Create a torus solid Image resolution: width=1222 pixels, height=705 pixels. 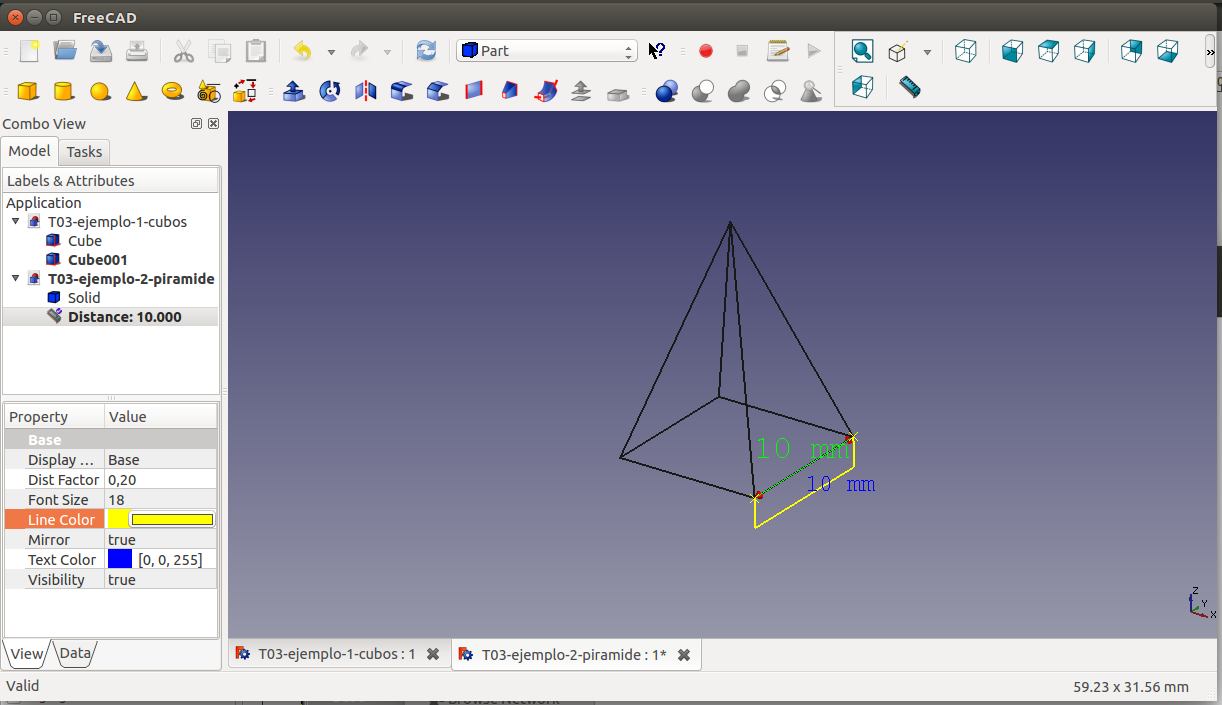pyautogui.click(x=172, y=91)
